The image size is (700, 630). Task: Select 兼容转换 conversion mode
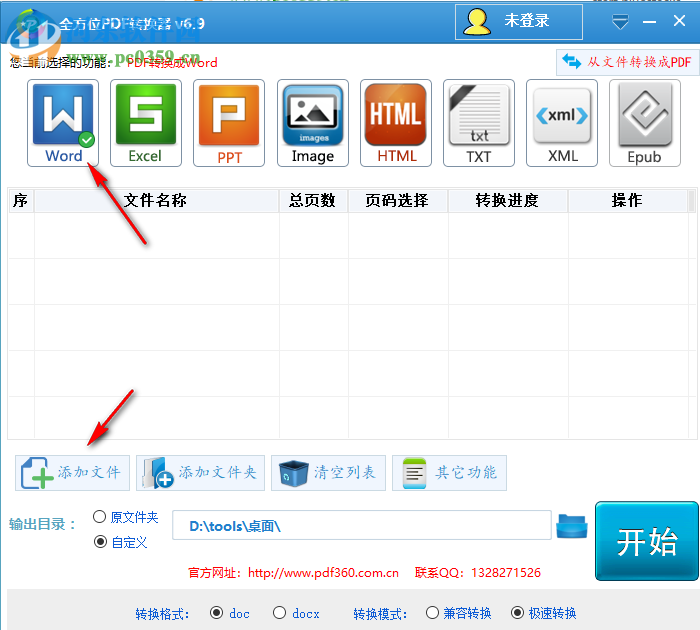(432, 613)
